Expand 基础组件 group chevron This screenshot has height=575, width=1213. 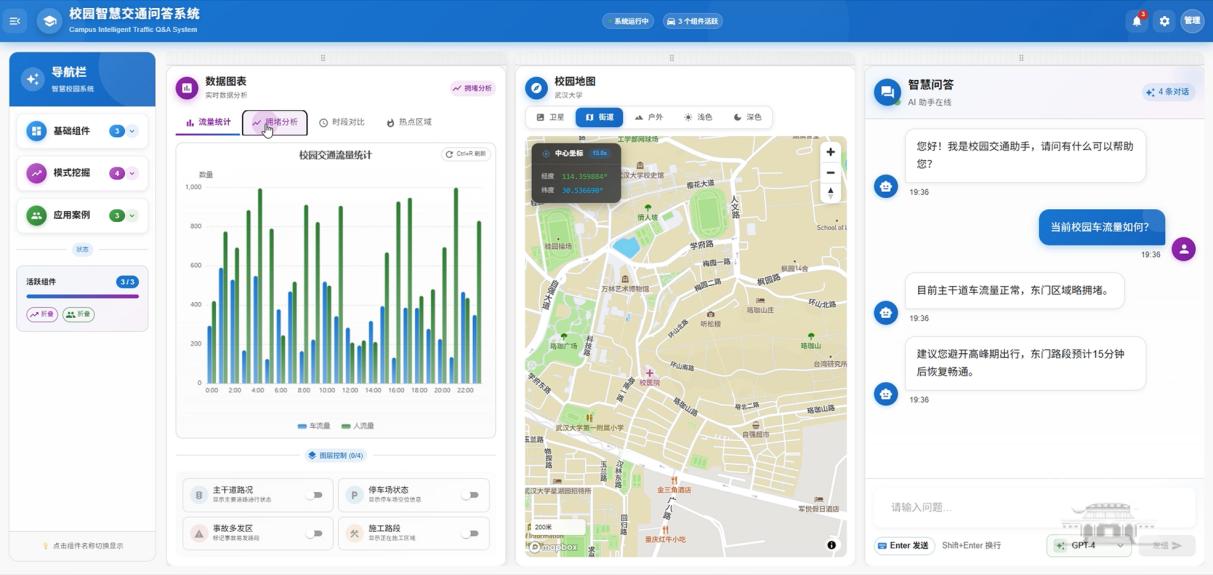(132, 131)
